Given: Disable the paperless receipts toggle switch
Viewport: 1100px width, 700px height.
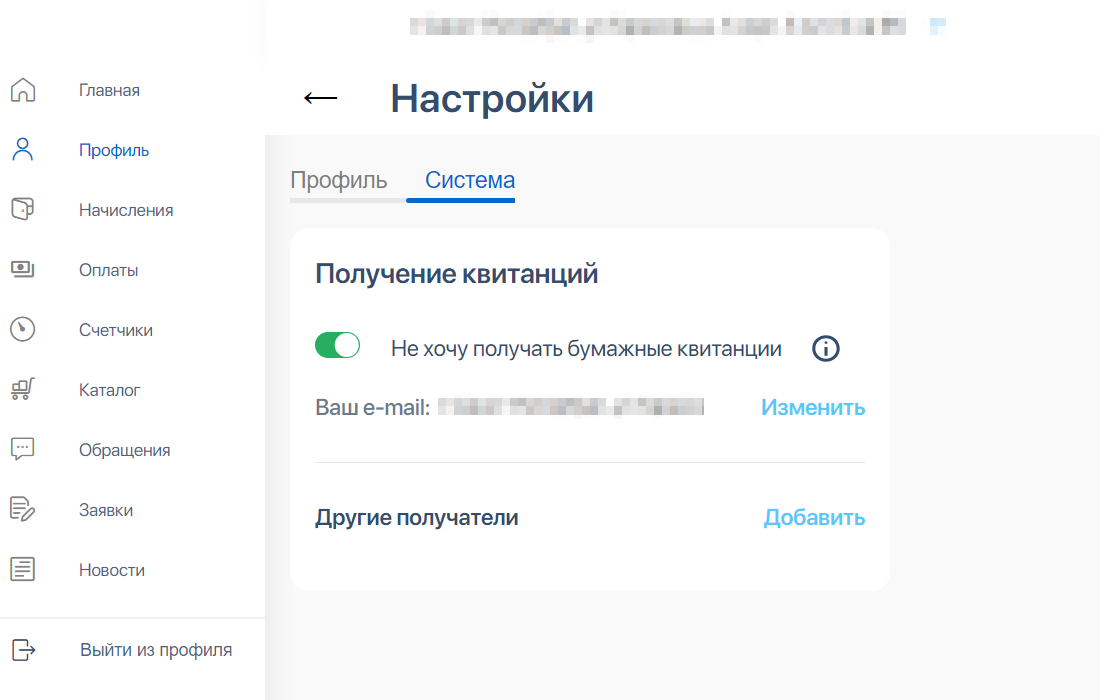Looking at the screenshot, I should [x=337, y=346].
